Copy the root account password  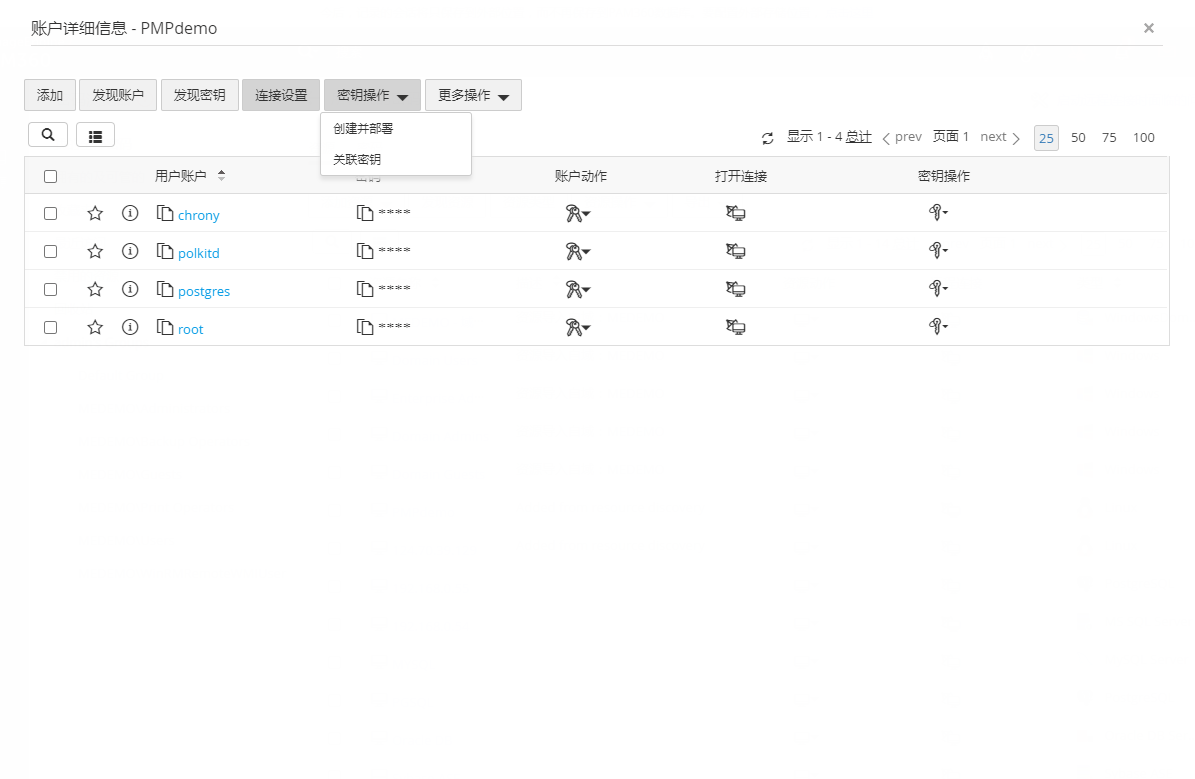(x=365, y=327)
